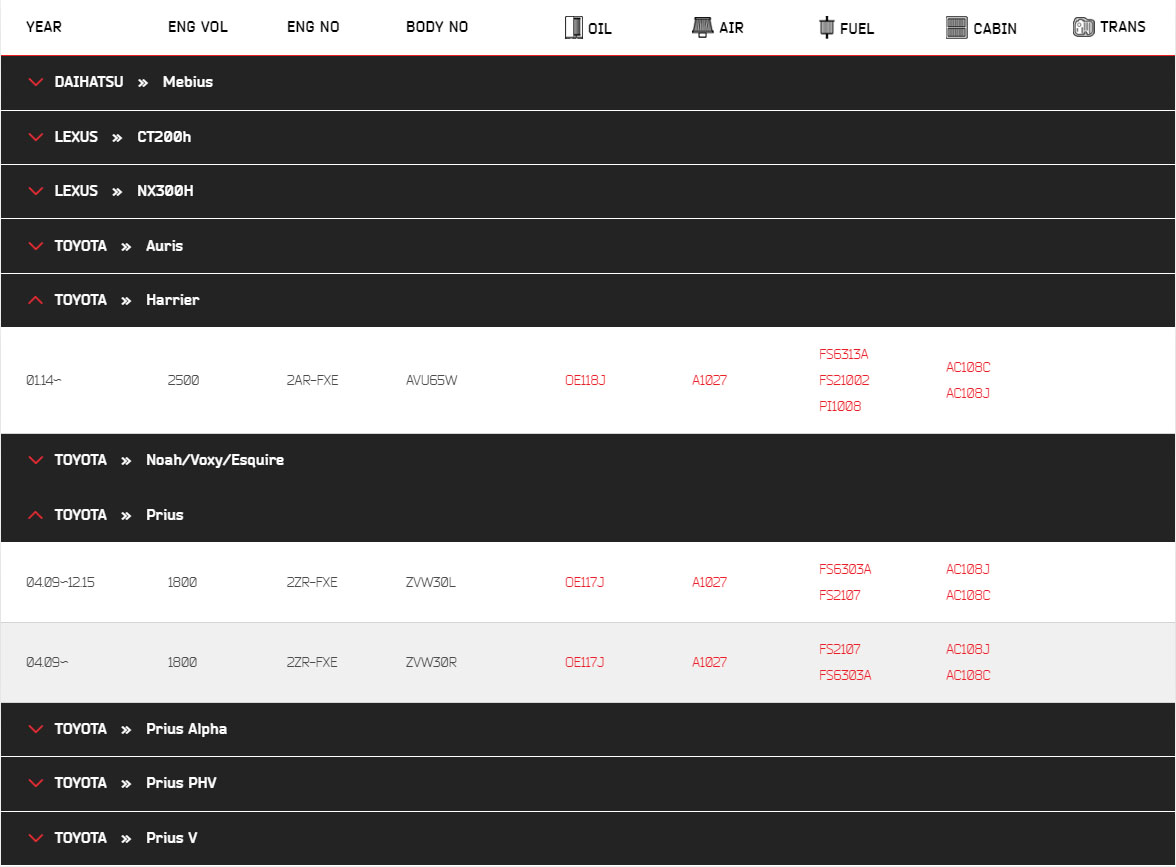Expand the TOYOTA Auris section chevron
Image resolution: width=1176 pixels, height=867 pixels.
pyautogui.click(x=35, y=246)
